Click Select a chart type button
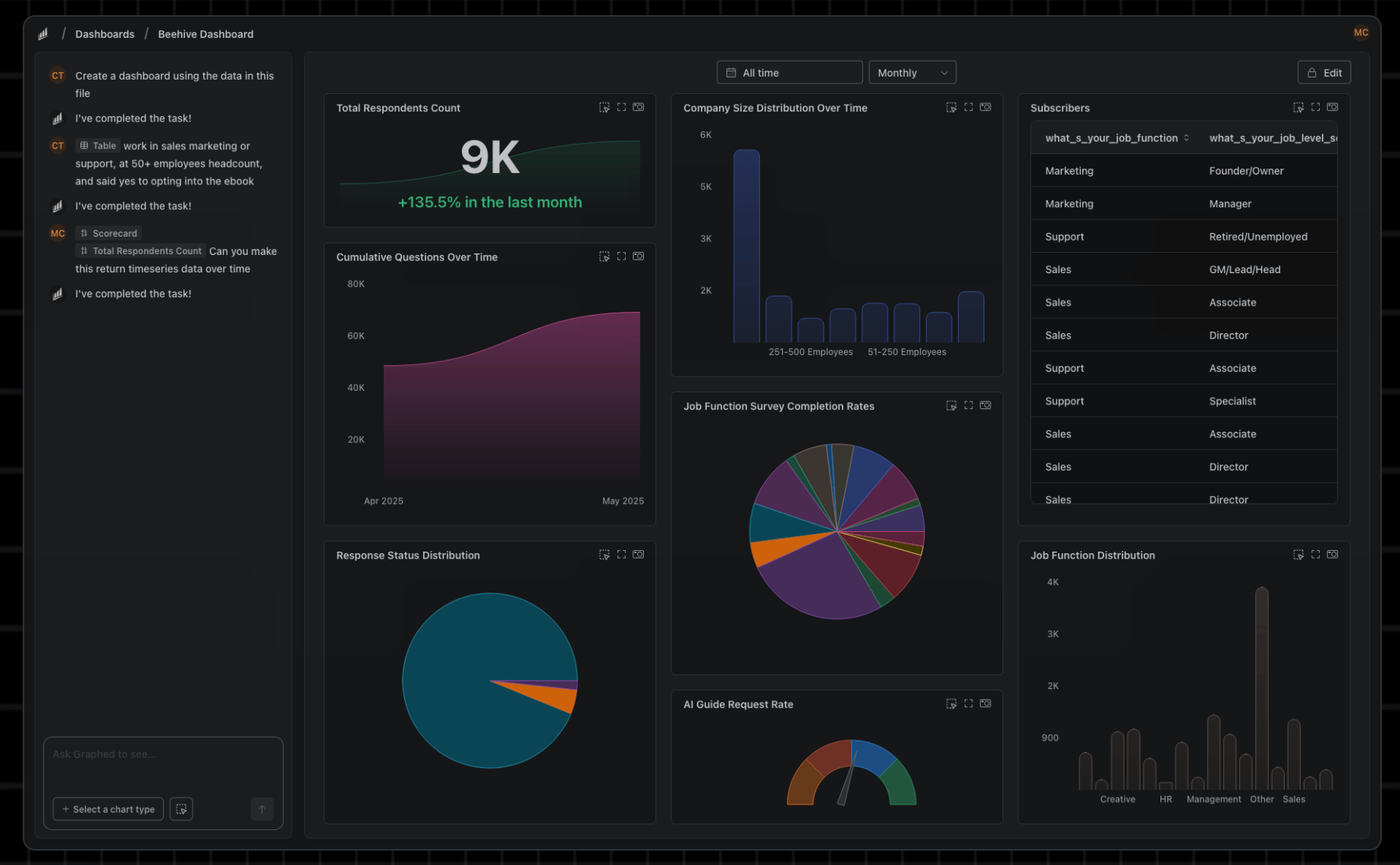This screenshot has width=1400, height=865. click(x=108, y=809)
